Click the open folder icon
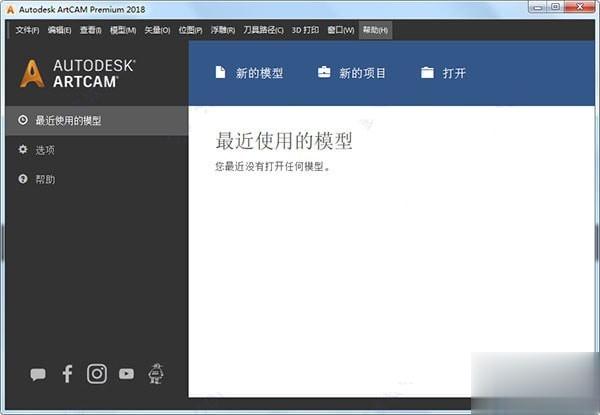 coord(427,72)
